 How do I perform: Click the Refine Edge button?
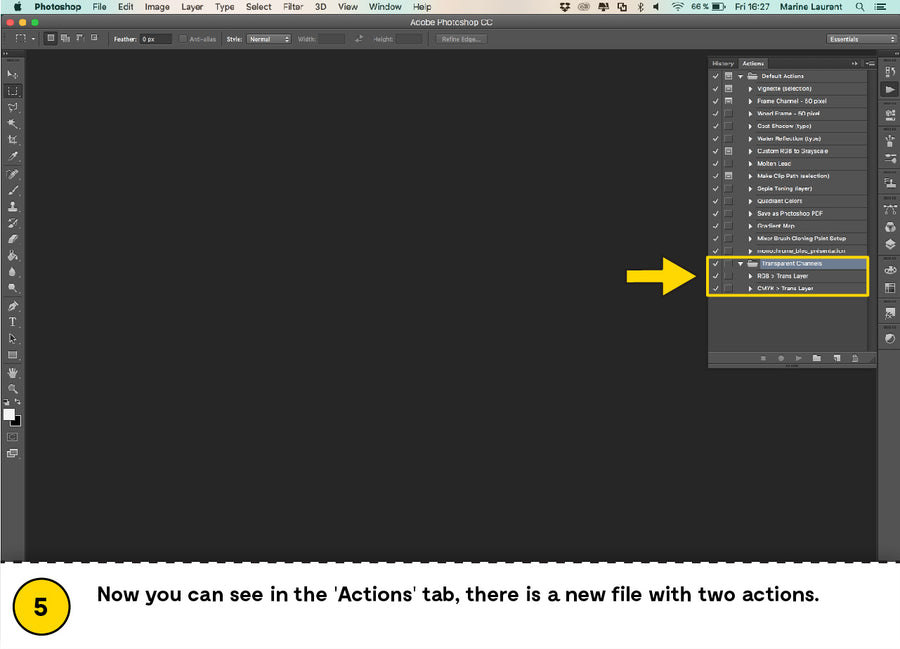click(x=462, y=39)
